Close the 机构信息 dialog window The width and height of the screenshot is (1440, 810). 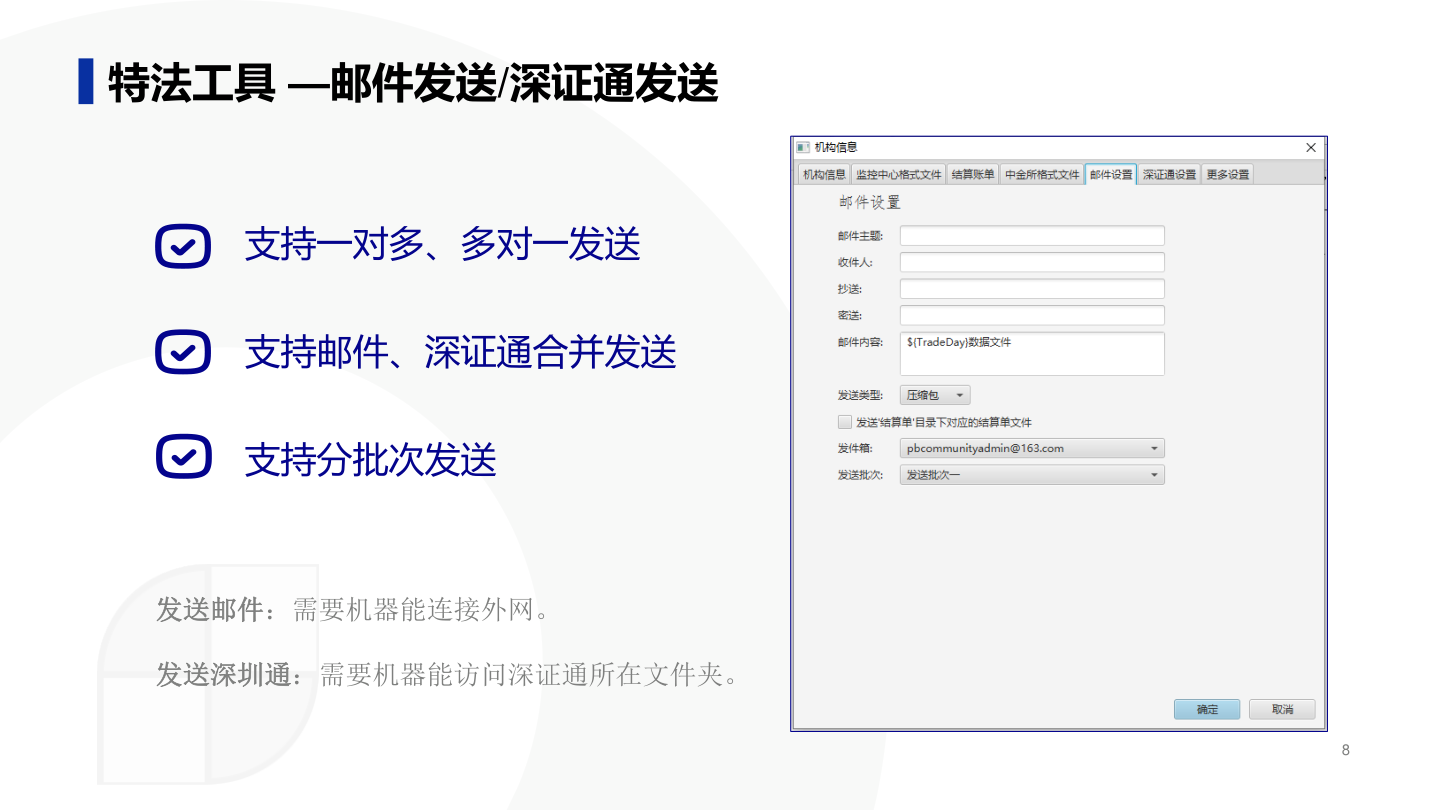pos(1311,147)
